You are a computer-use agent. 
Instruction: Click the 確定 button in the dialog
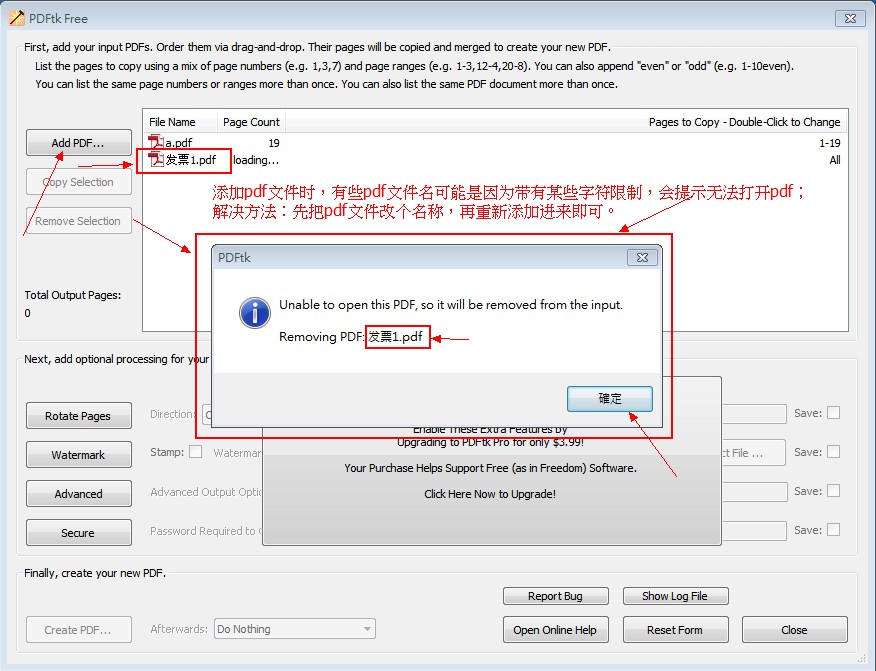tap(610, 398)
